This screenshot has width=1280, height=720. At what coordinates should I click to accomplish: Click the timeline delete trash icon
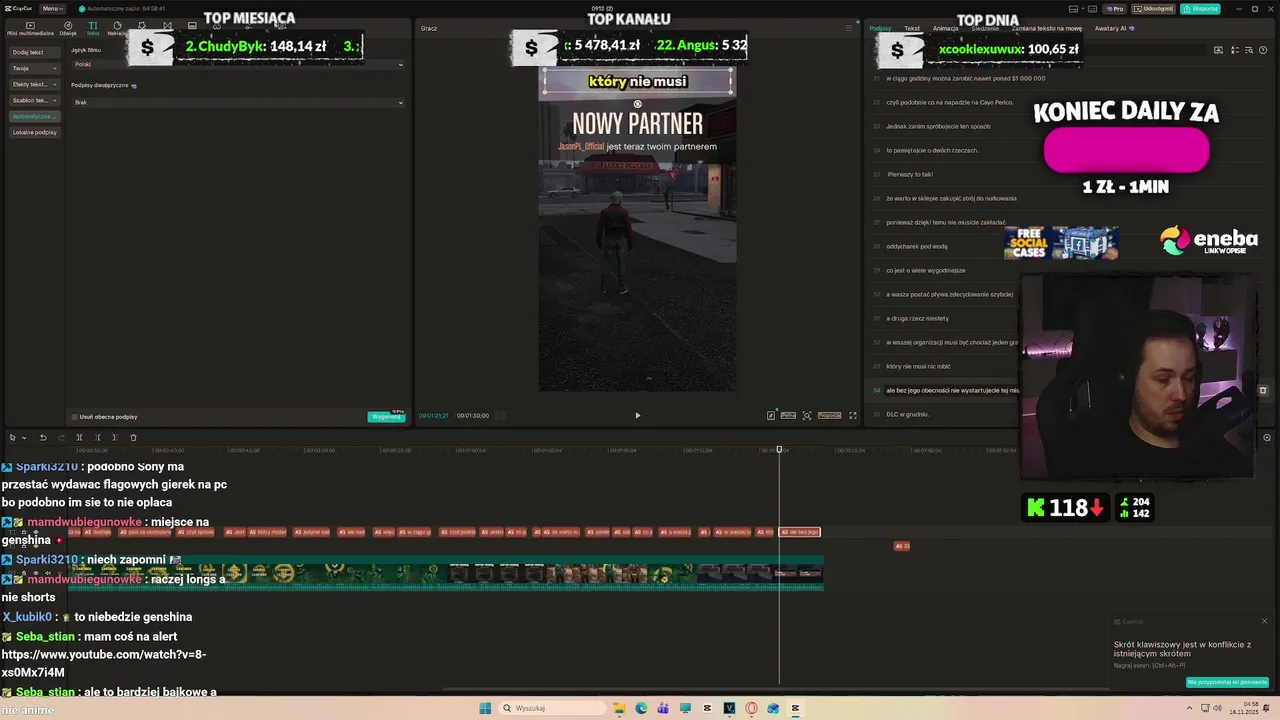(134, 437)
